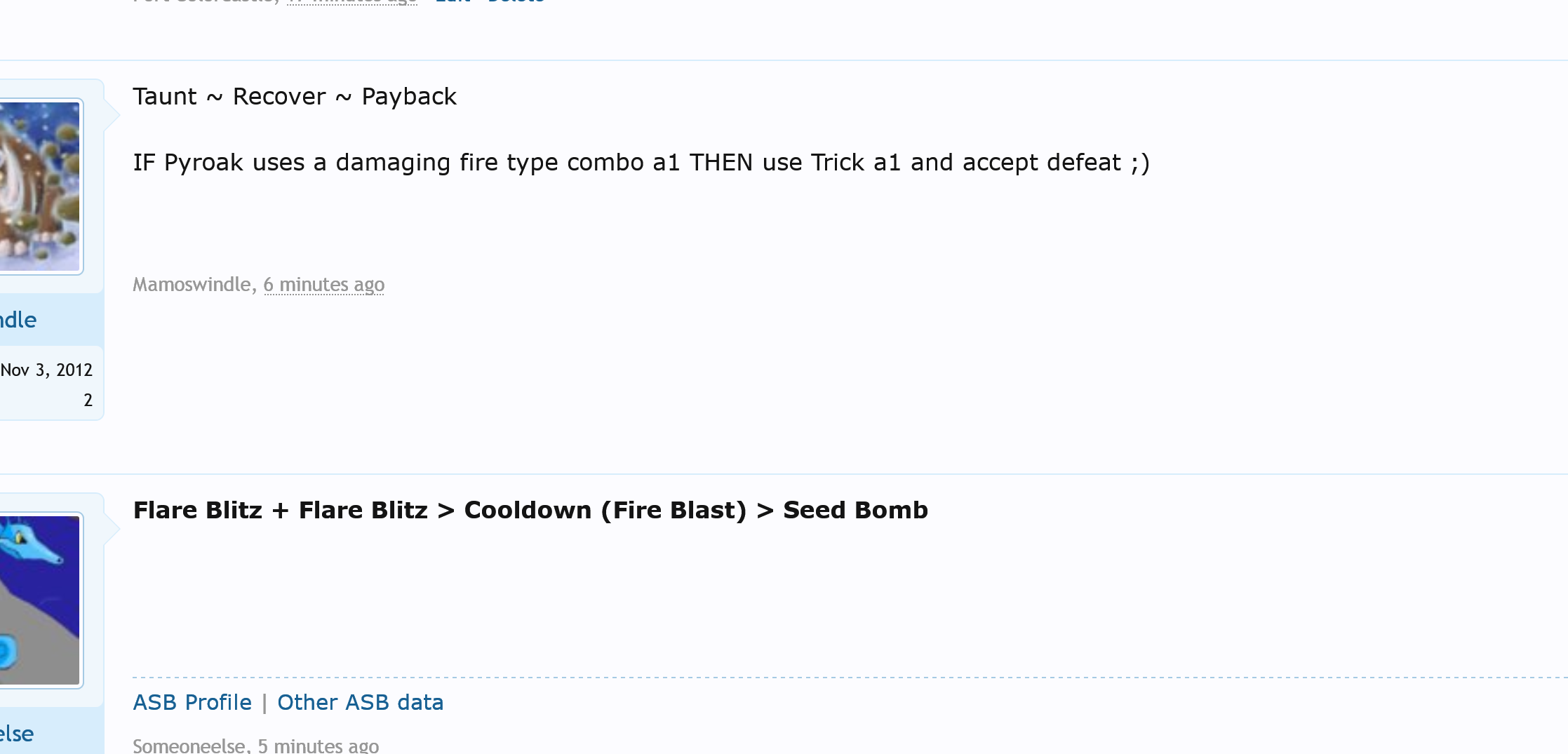
Task: Click the bold Flare Blitz combo text
Action: tap(530, 510)
